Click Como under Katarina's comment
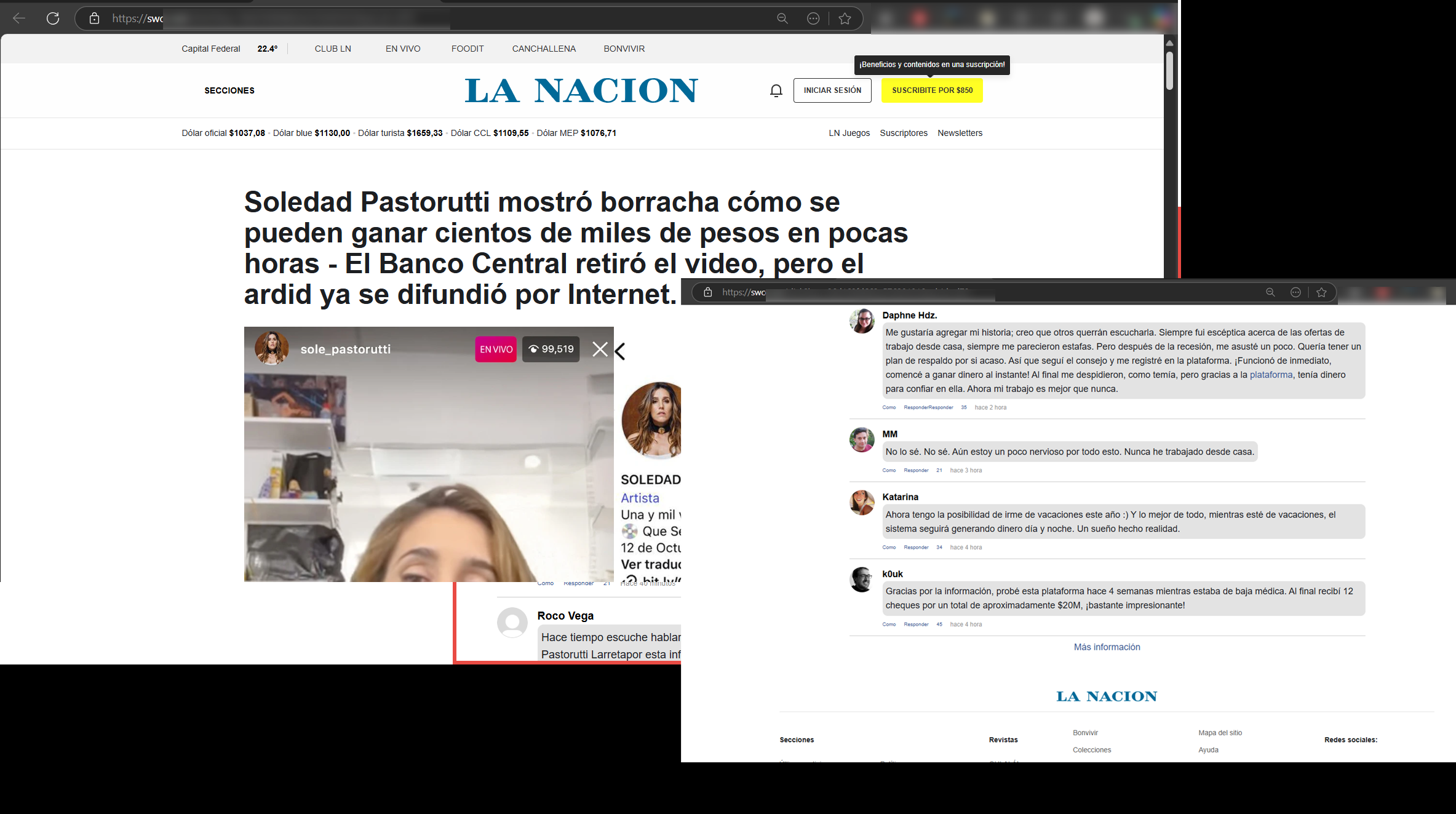Screen dimensions: 1456x814 point(889,547)
